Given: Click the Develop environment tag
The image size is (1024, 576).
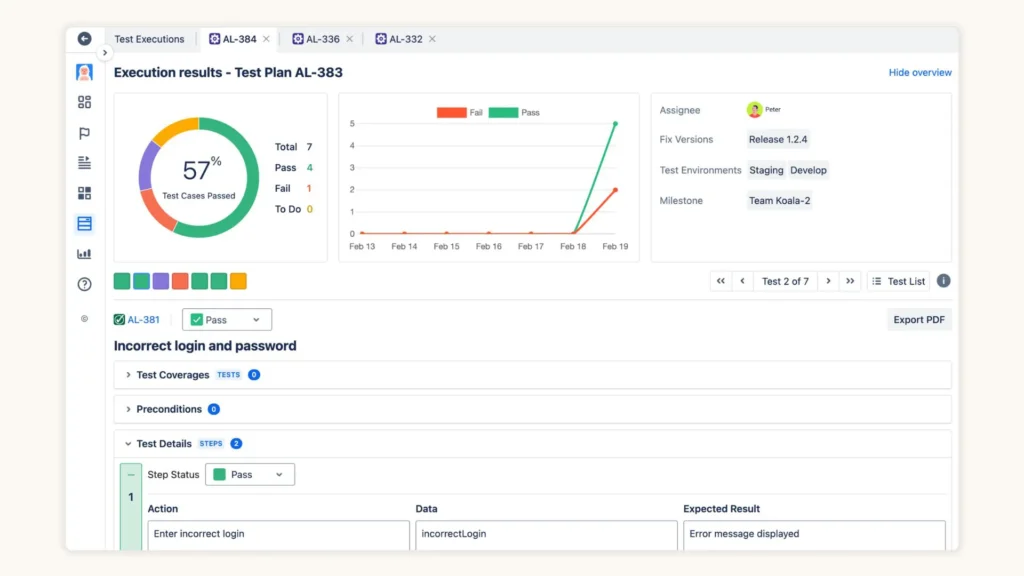Looking at the screenshot, I should (x=808, y=170).
